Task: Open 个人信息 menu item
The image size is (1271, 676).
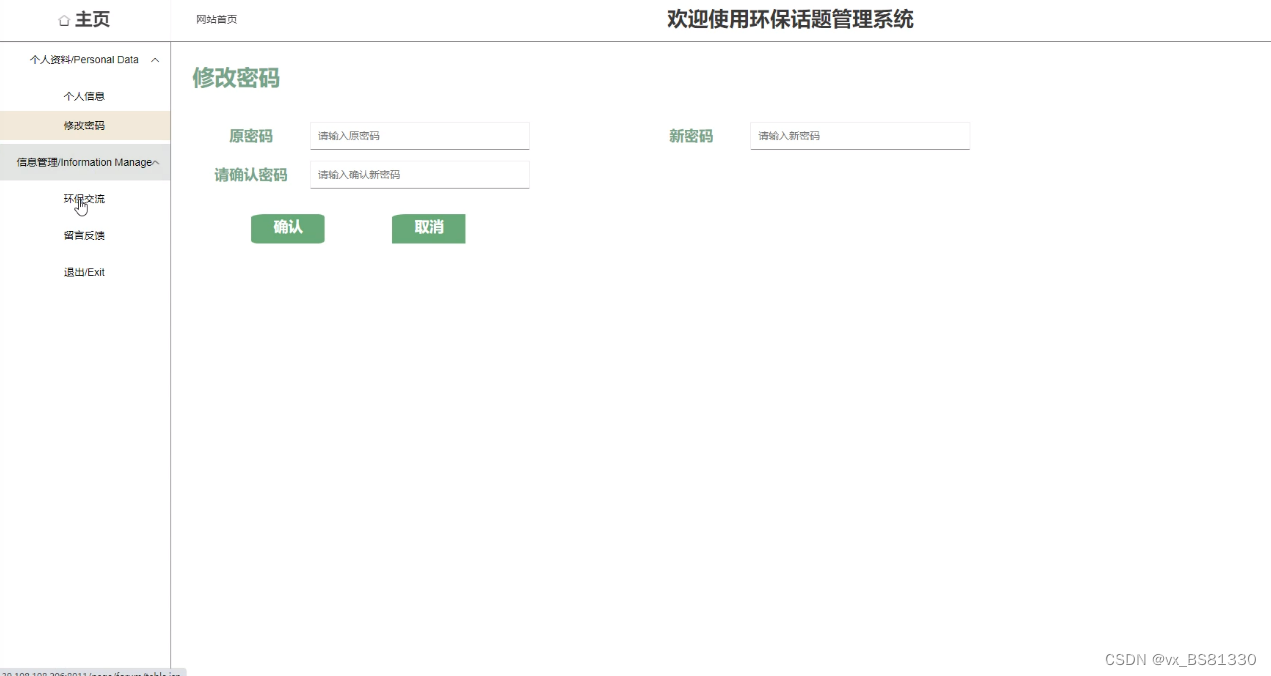Action: click(85, 97)
